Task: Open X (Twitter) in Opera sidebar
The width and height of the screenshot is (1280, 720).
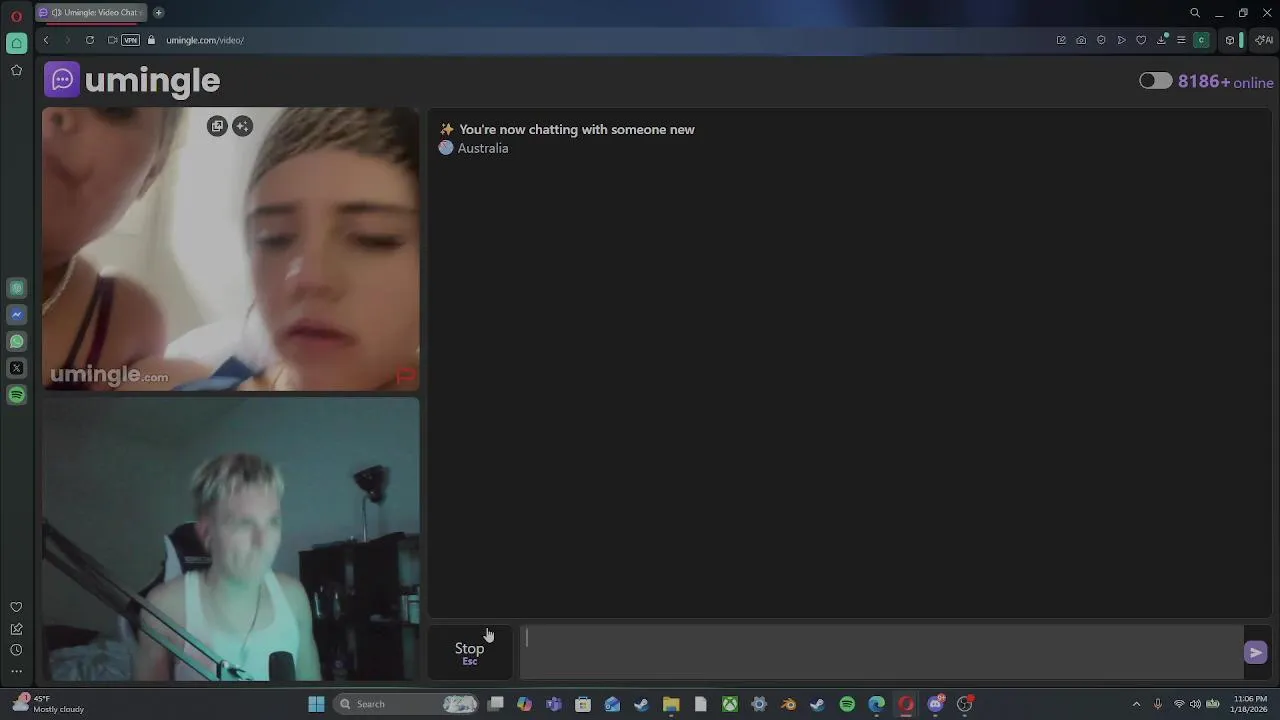Action: pyautogui.click(x=16, y=368)
